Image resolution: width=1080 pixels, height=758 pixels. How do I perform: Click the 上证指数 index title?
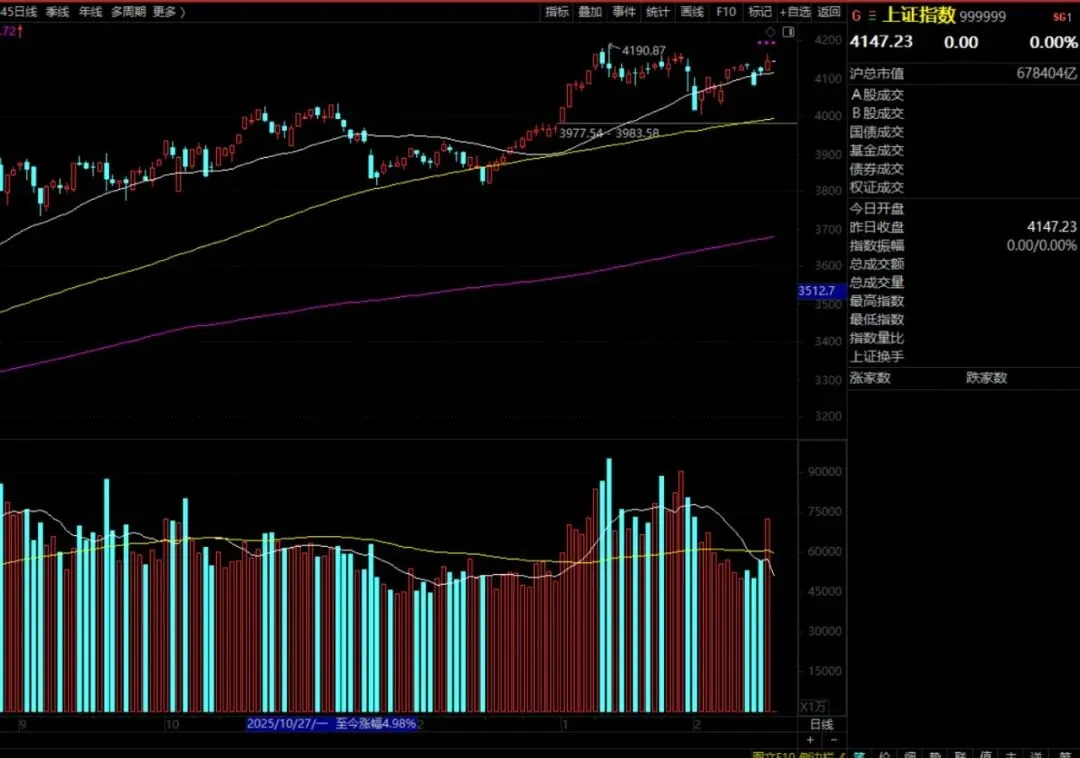[918, 15]
